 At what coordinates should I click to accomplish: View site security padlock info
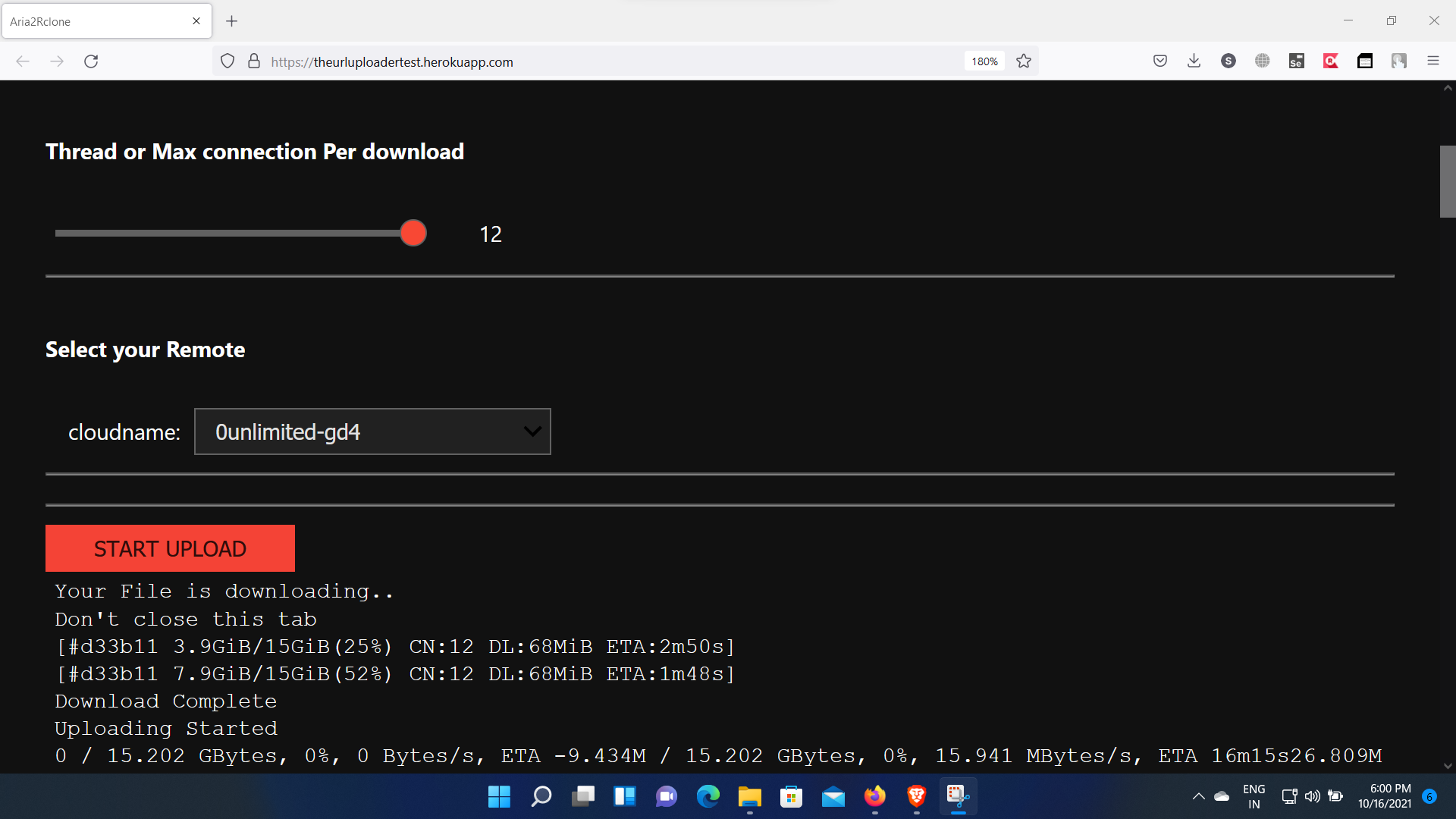coord(254,61)
